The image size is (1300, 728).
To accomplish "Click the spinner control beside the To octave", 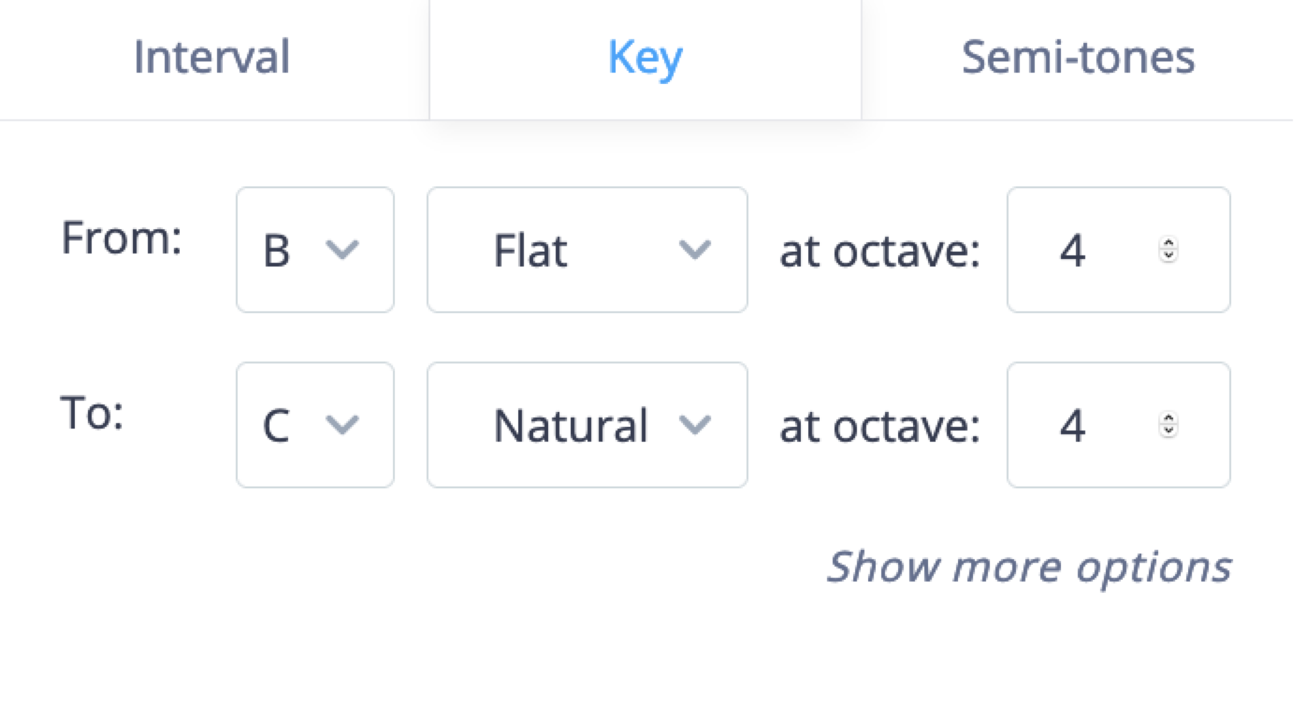I will [1168, 425].
